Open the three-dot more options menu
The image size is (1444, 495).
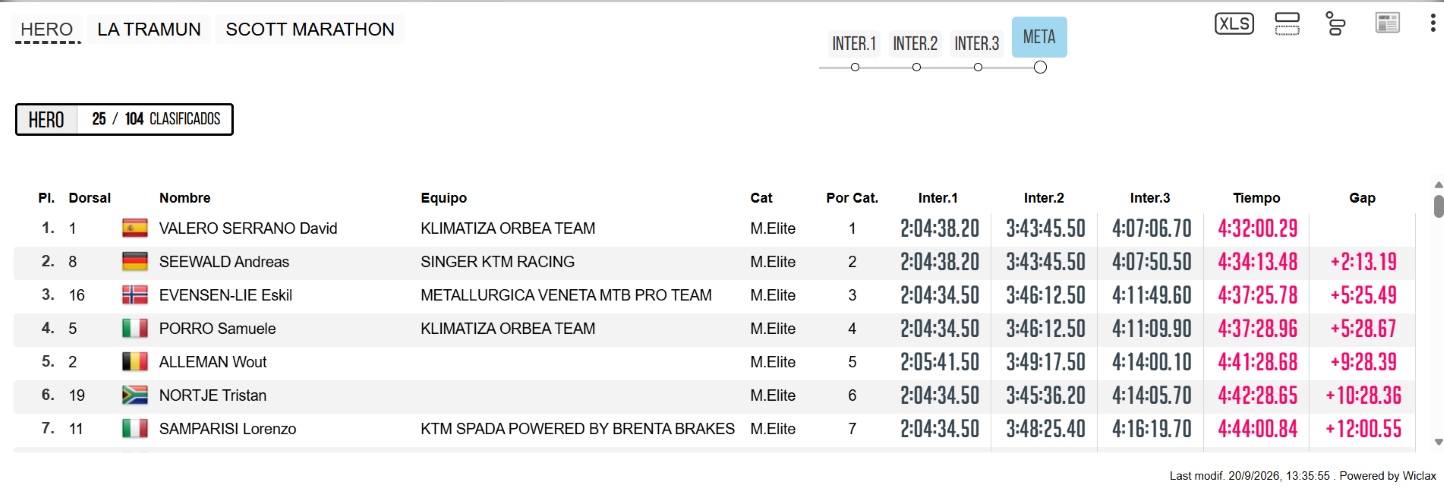[1433, 24]
